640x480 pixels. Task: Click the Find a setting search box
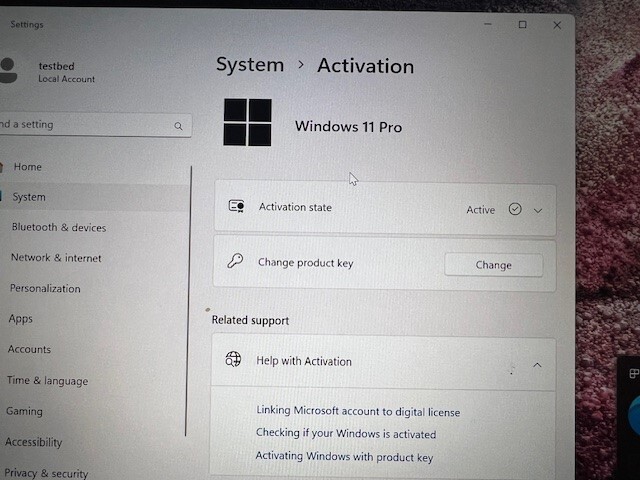(95, 125)
